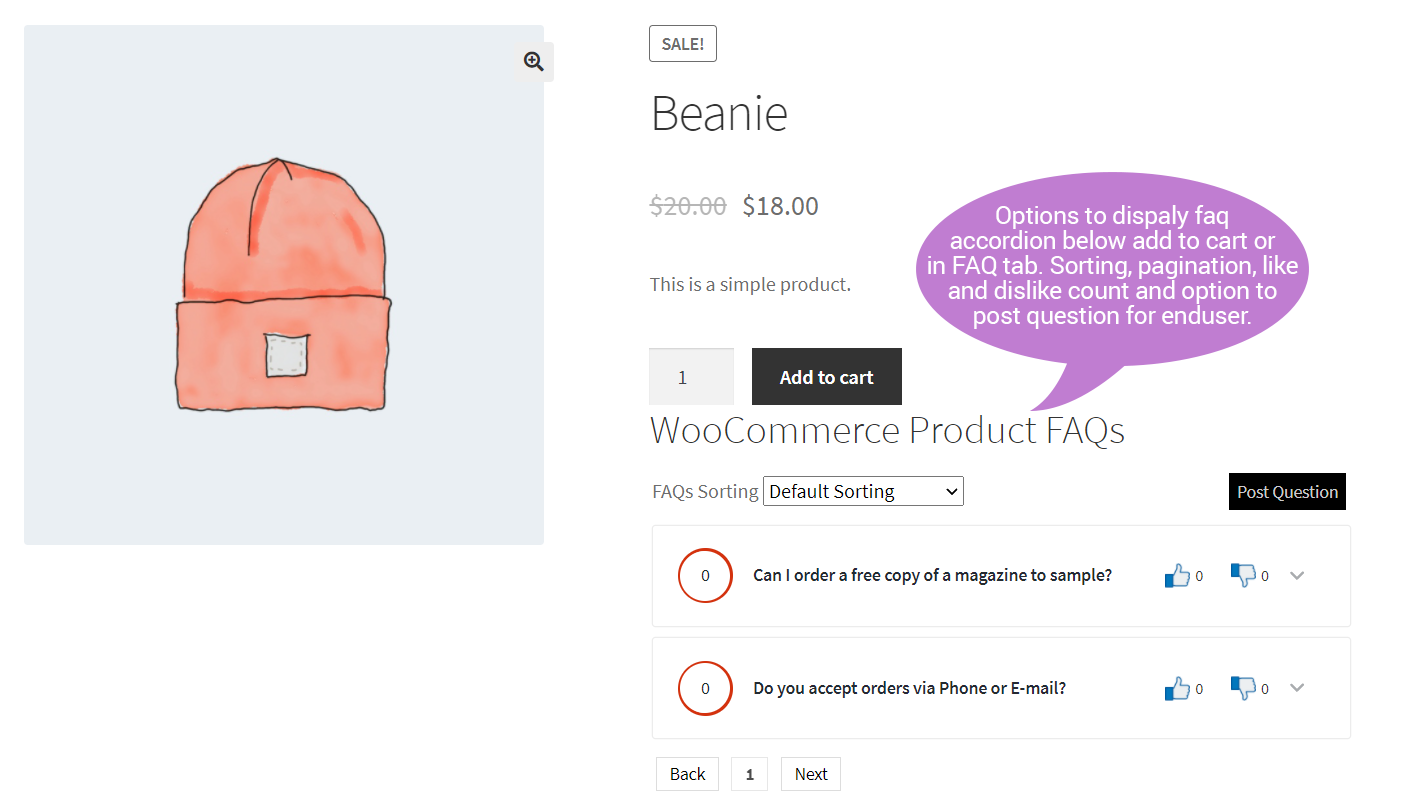Click vote count circle for magazine question

tap(705, 575)
